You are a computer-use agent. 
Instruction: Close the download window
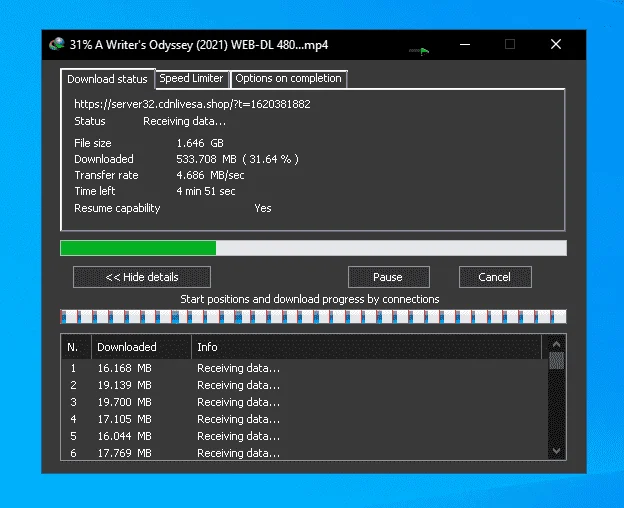point(556,44)
